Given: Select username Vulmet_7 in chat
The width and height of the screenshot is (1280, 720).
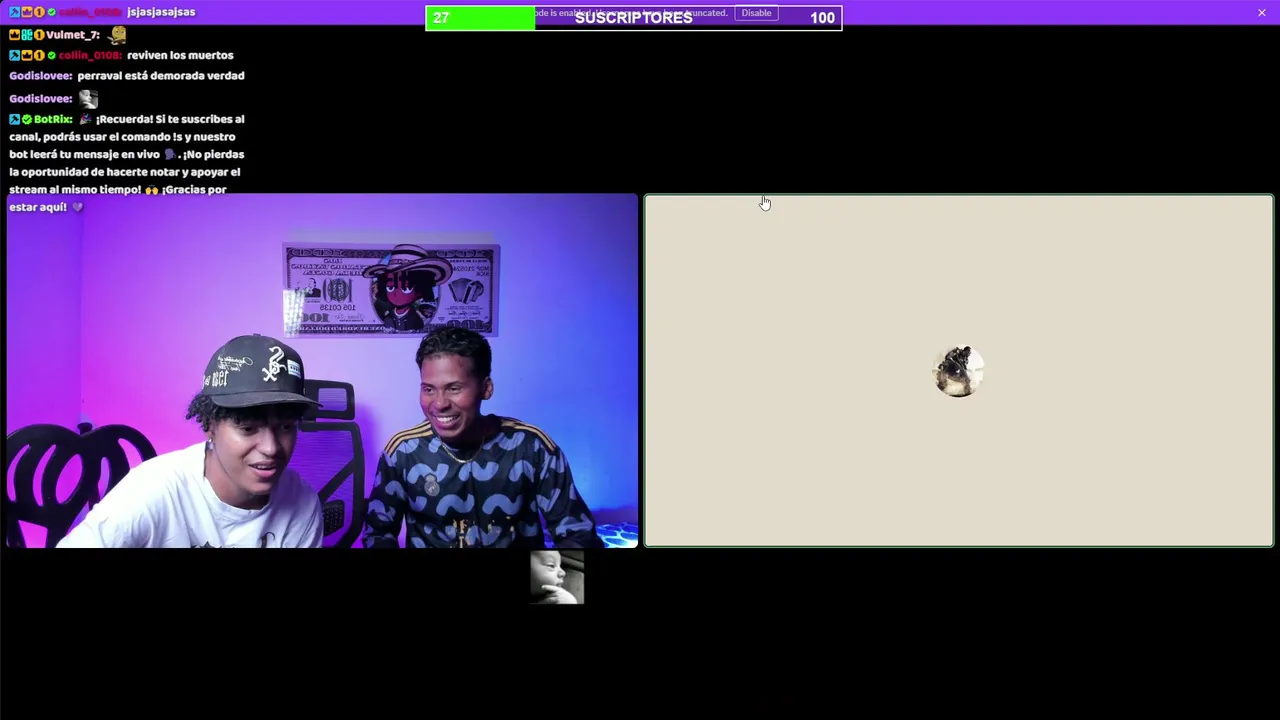Looking at the screenshot, I should (72, 35).
